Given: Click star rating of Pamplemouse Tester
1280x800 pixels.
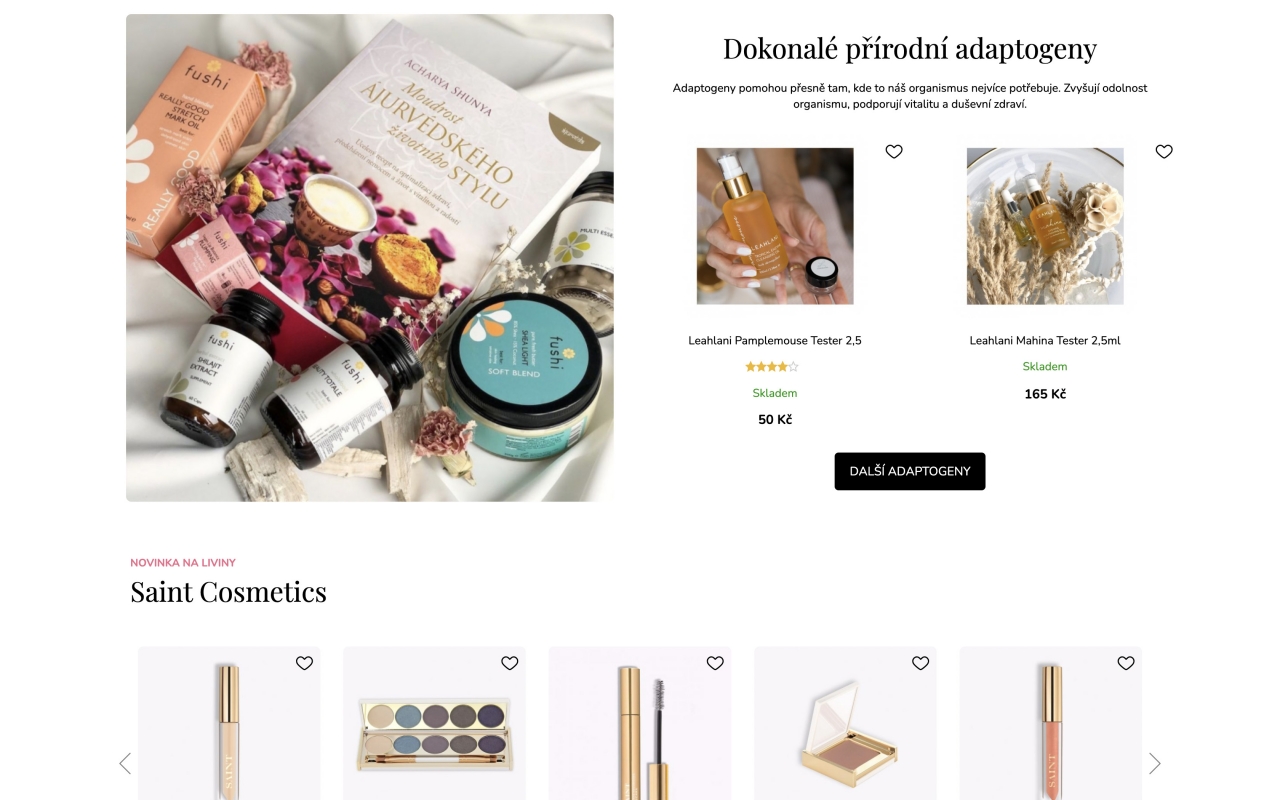Looking at the screenshot, I should click(x=772, y=367).
